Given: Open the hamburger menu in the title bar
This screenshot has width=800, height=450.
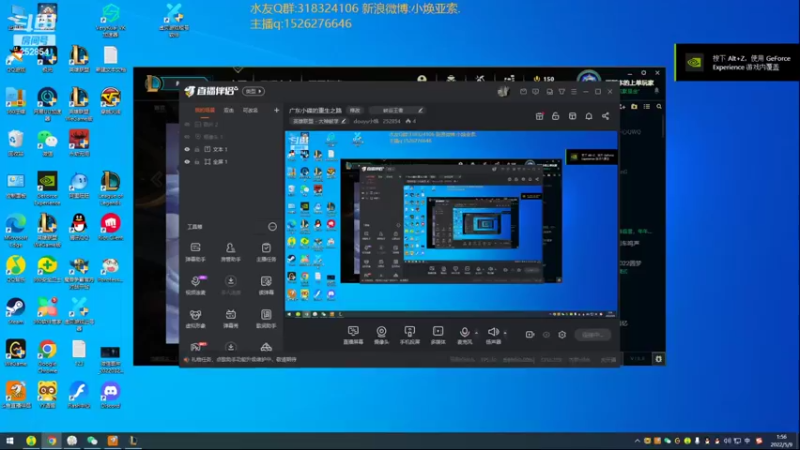Looking at the screenshot, I should coord(574,92).
